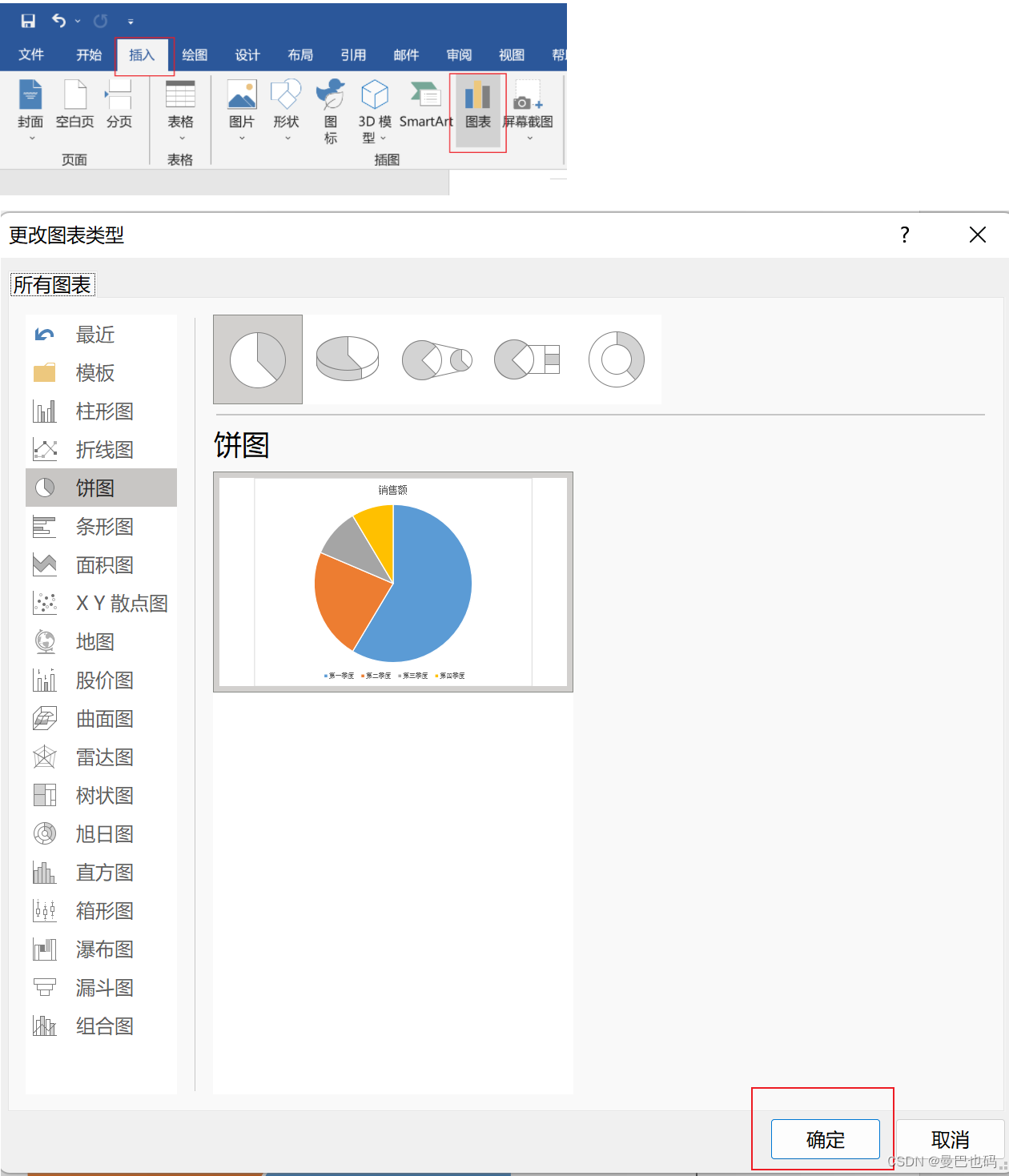Image resolution: width=1009 pixels, height=1176 pixels.
Task: Switch to the 设计 tab
Action: coord(247,54)
